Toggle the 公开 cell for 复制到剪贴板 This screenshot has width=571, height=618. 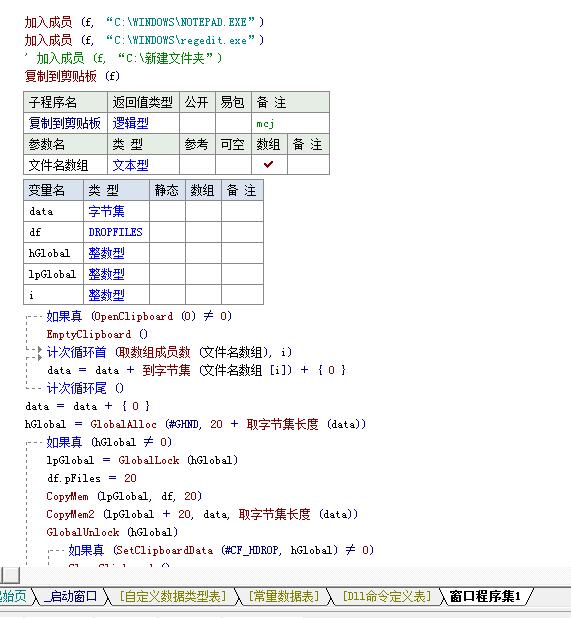pyautogui.click(x=197, y=123)
